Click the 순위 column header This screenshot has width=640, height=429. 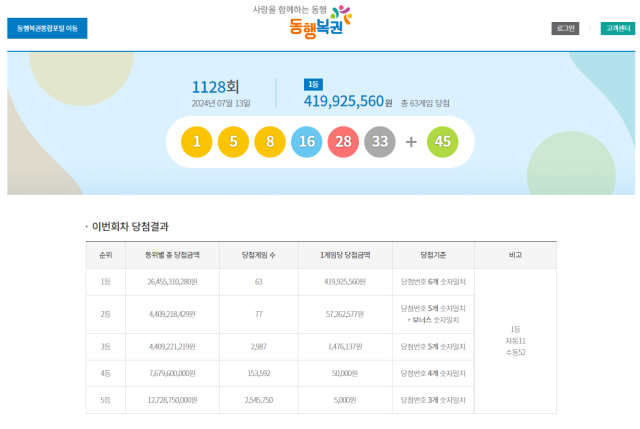106,255
